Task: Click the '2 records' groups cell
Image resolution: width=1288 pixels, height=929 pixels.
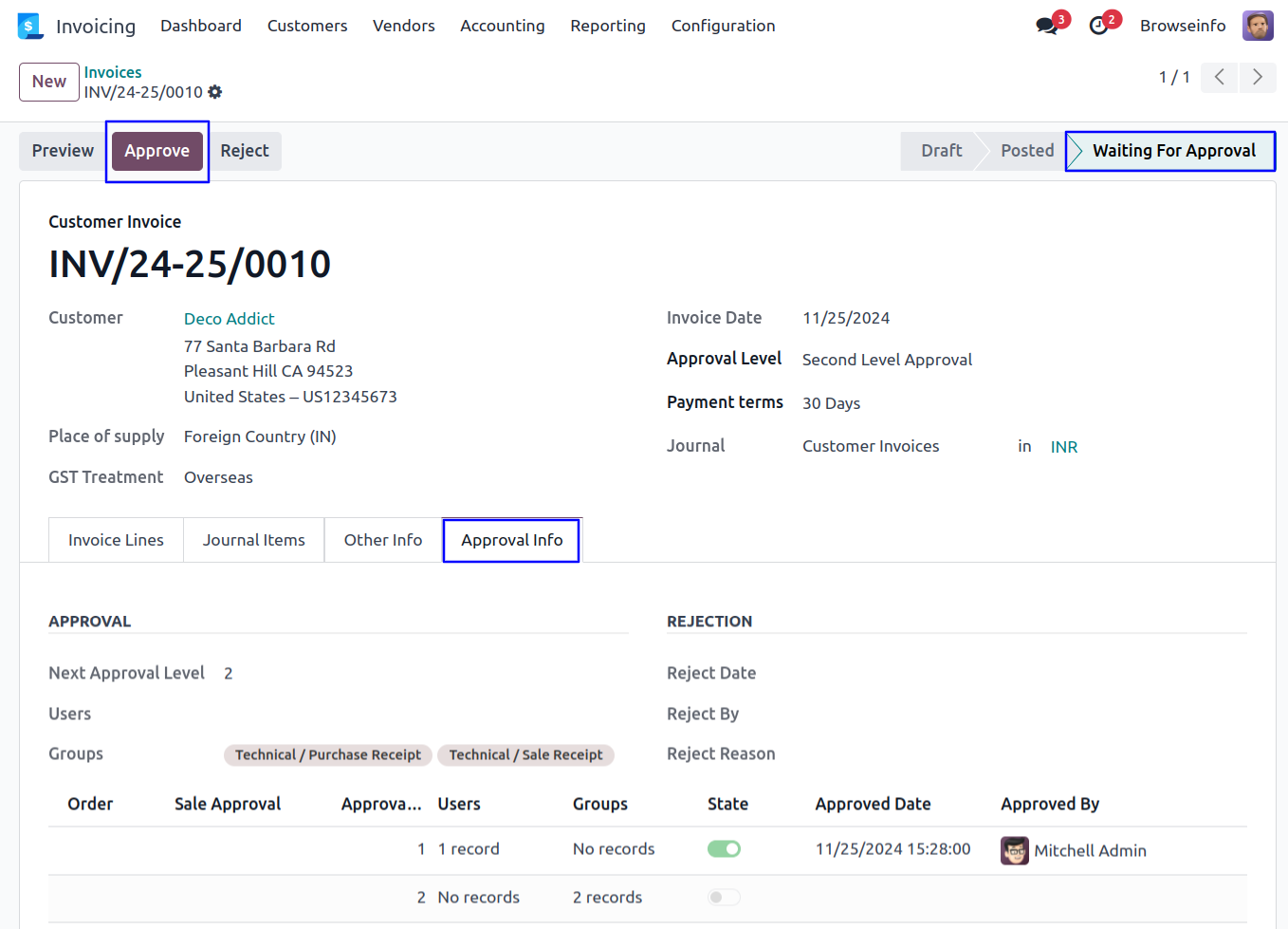Action: pyautogui.click(x=607, y=898)
